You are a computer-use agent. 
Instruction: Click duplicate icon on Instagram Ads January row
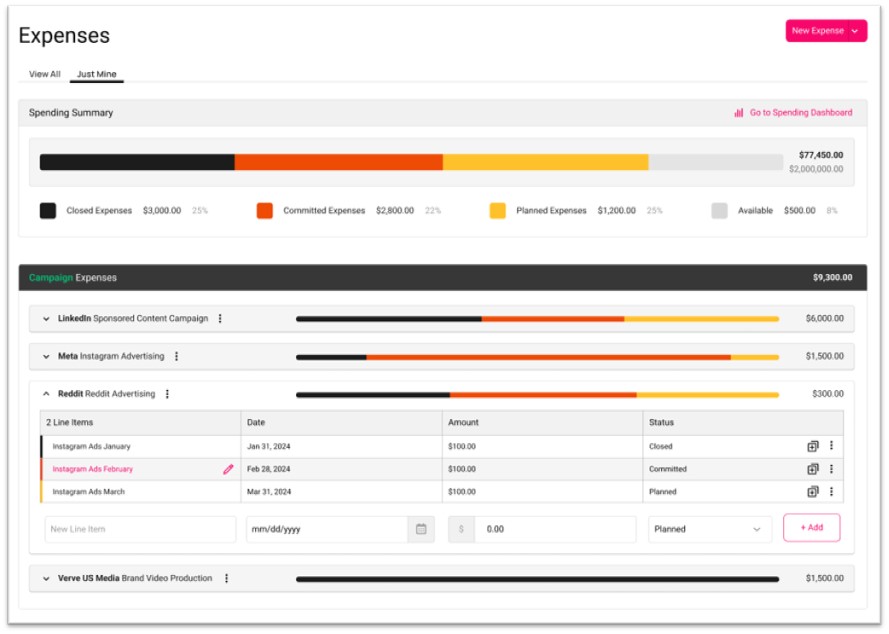click(813, 446)
